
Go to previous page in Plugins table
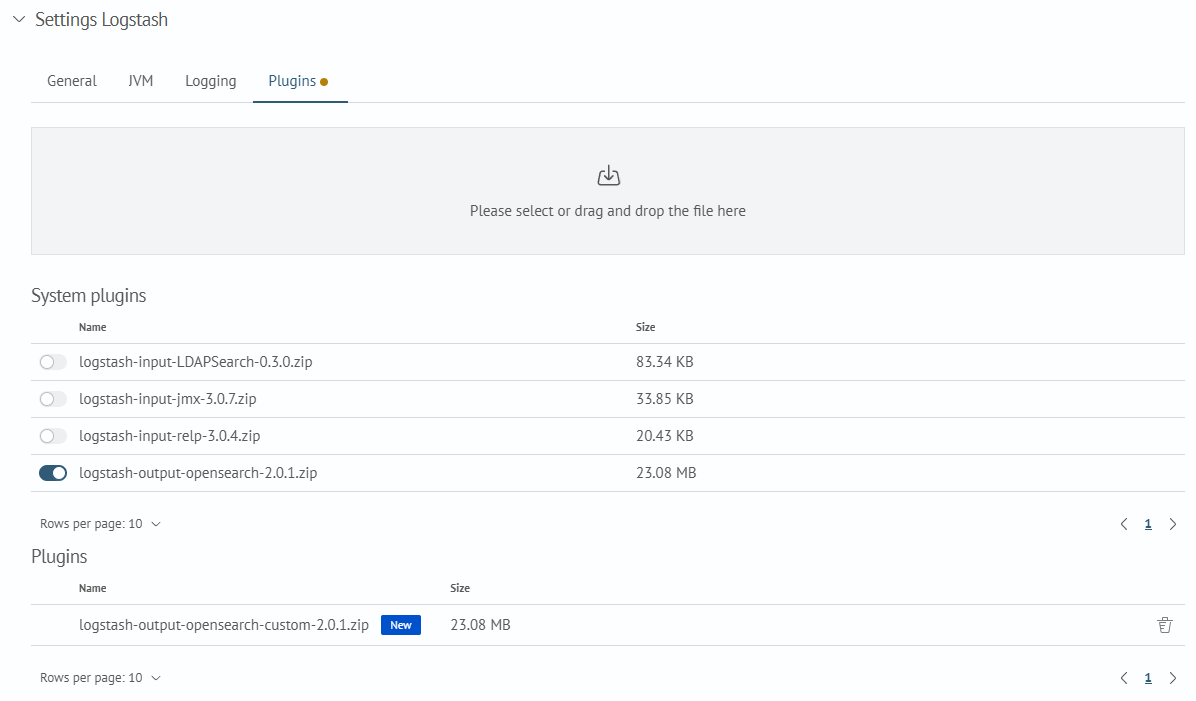(1124, 678)
